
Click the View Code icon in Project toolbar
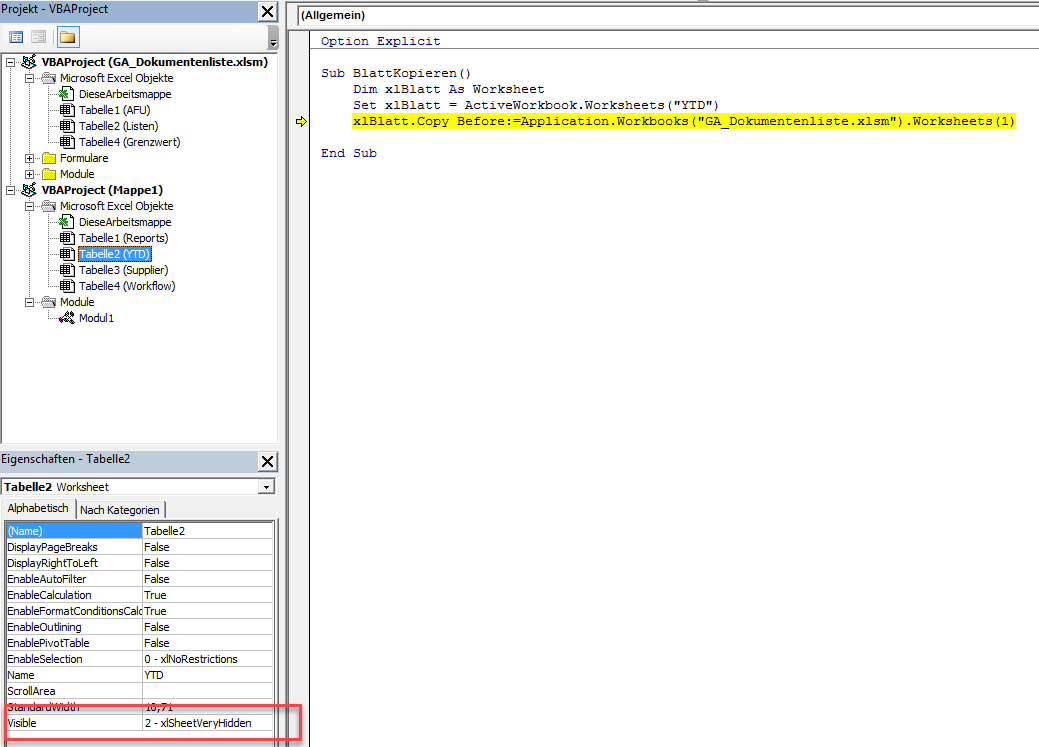click(x=16, y=37)
